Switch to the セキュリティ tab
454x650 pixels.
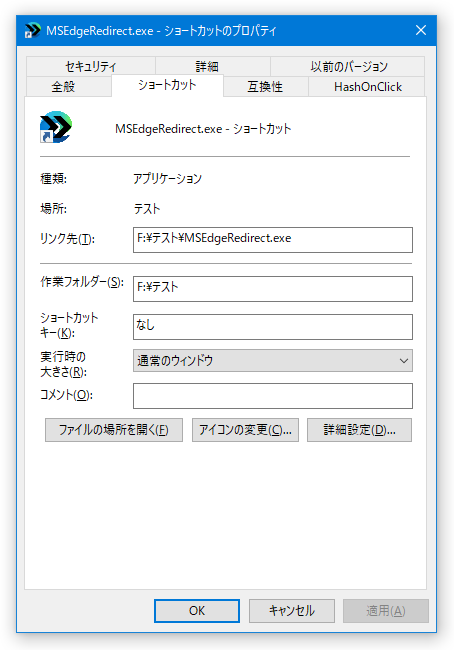coord(91,66)
